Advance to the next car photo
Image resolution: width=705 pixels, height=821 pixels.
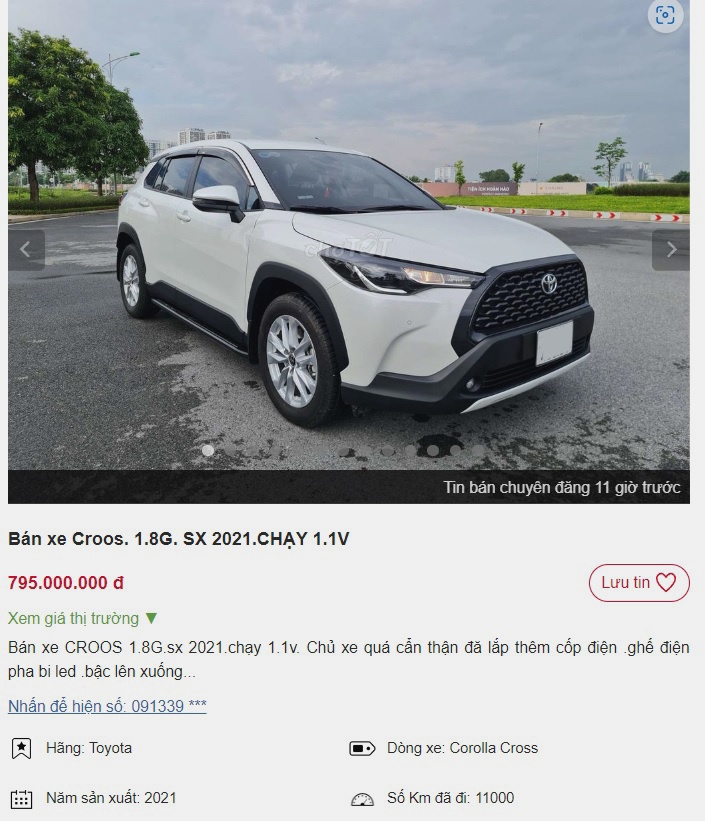coord(671,250)
